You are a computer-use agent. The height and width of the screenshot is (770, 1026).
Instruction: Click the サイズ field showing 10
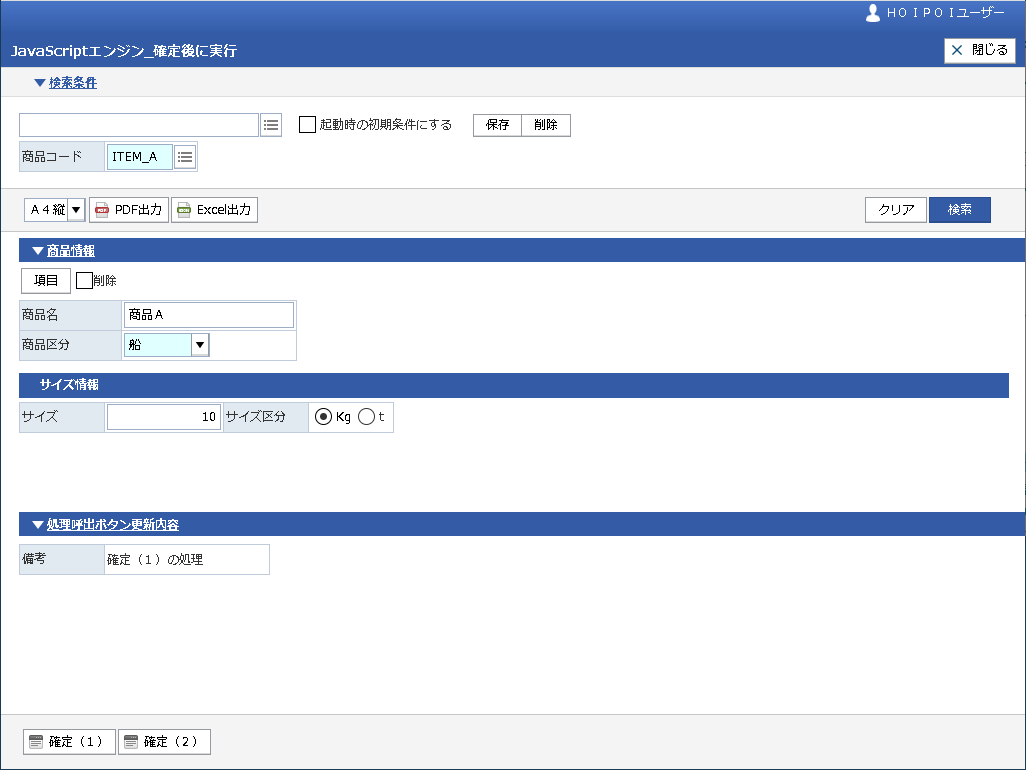tap(164, 417)
